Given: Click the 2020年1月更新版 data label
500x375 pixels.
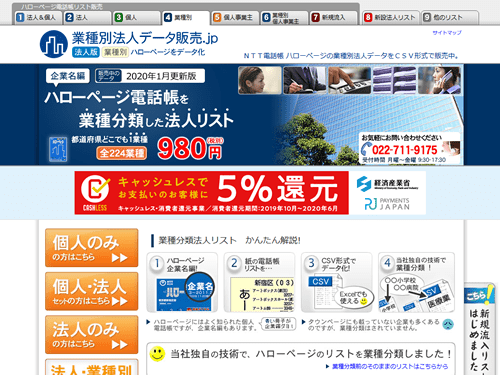Looking at the screenshot, I should tap(150, 76).
